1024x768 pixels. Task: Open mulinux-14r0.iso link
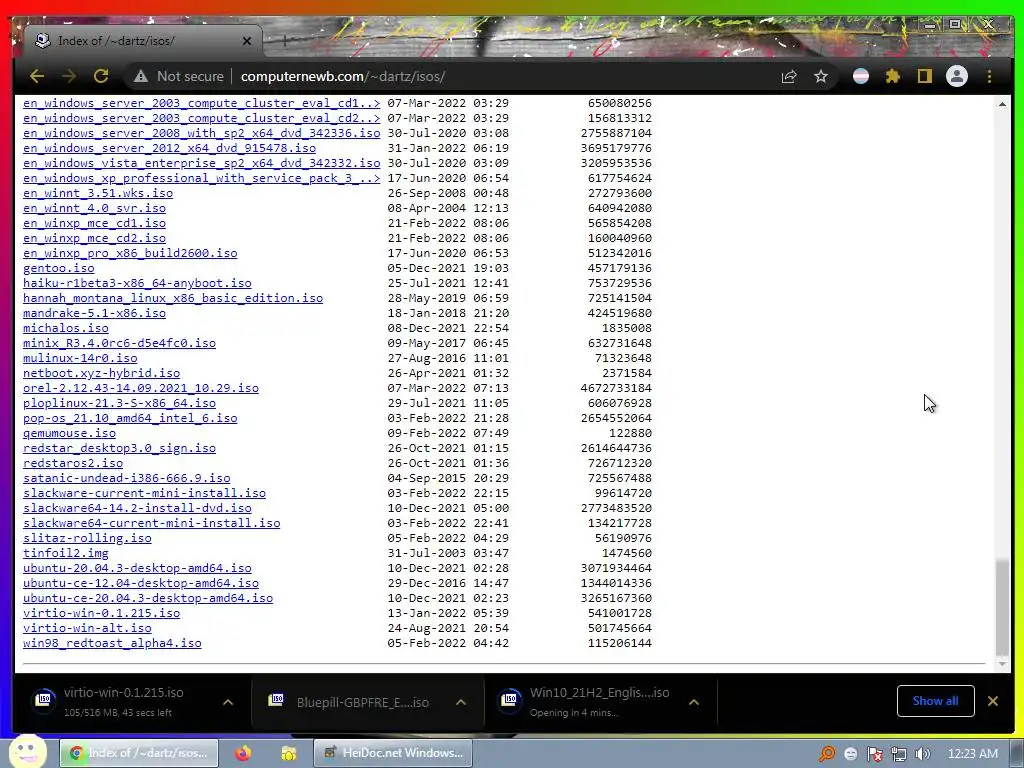tap(80, 359)
